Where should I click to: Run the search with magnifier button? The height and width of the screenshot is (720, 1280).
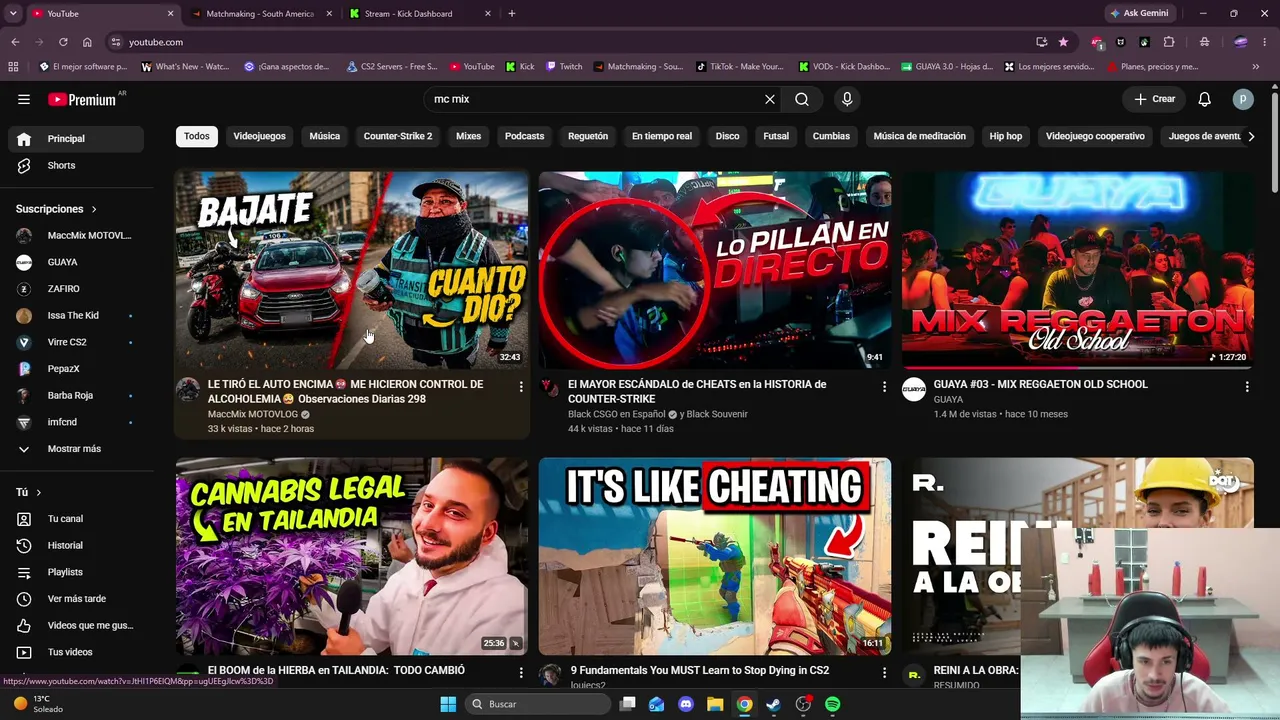tap(802, 99)
